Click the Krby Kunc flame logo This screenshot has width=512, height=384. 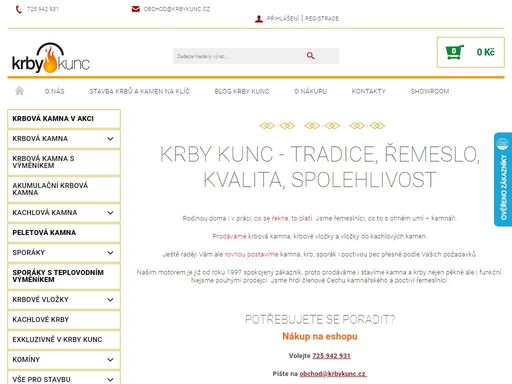51,58
